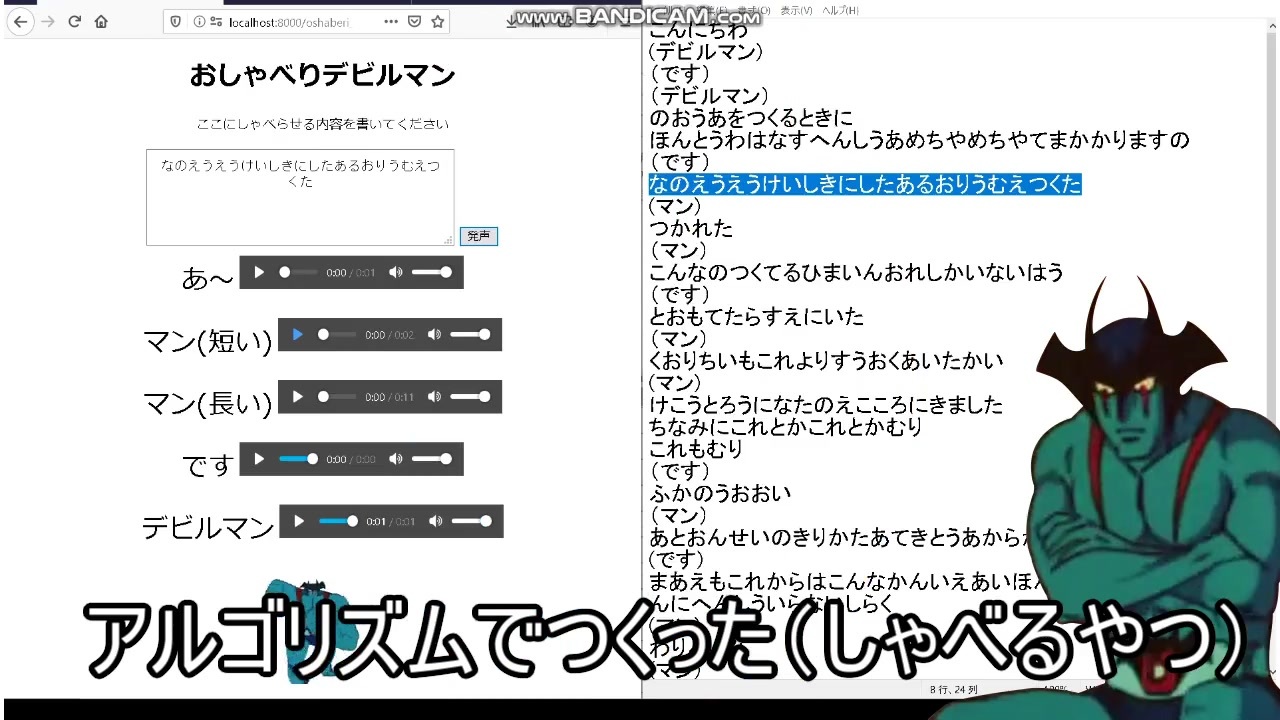This screenshot has width=1280, height=720.
Task: Click the デビルマン audio seek bar
Action: click(x=338, y=521)
